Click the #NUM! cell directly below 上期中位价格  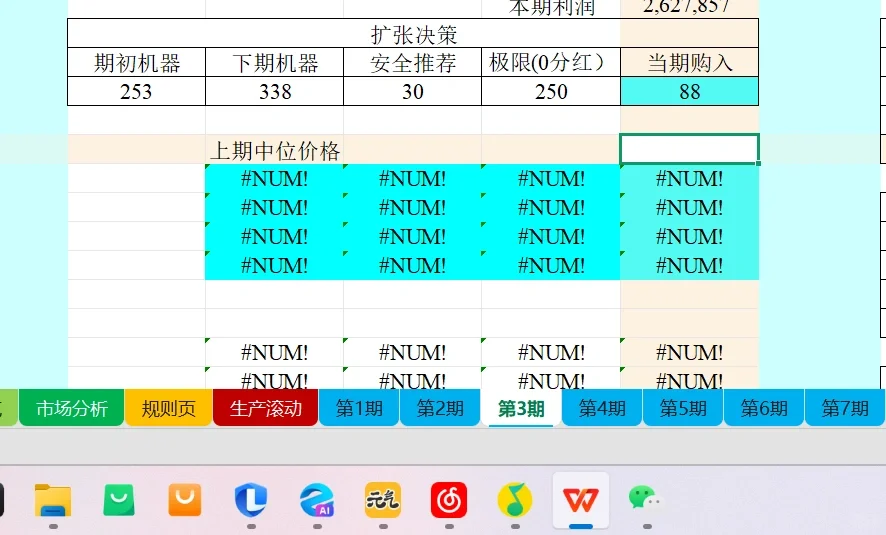(x=275, y=179)
